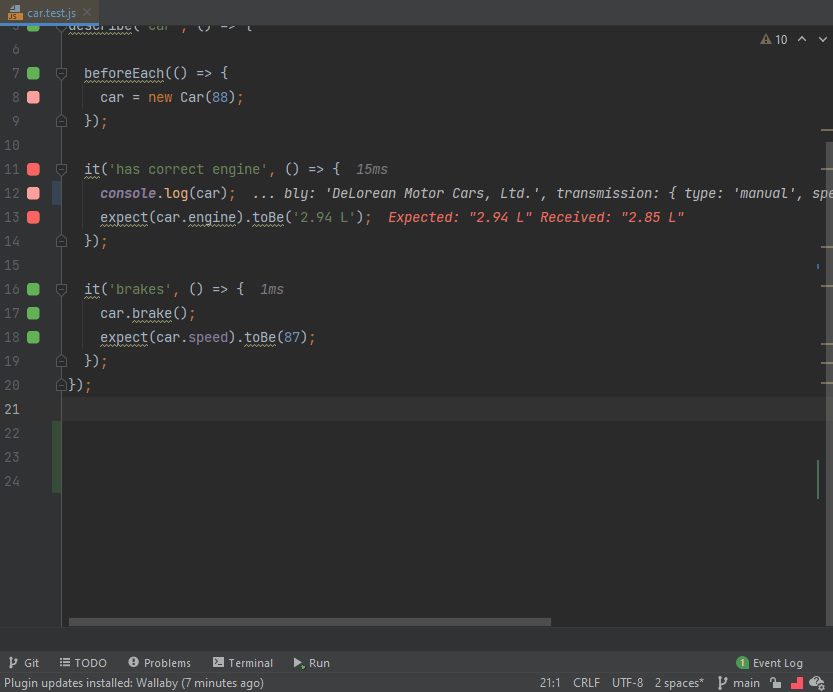Click the red Wallaby status icon in status bar
Viewport: 833px width, 692px height.
click(x=796, y=683)
